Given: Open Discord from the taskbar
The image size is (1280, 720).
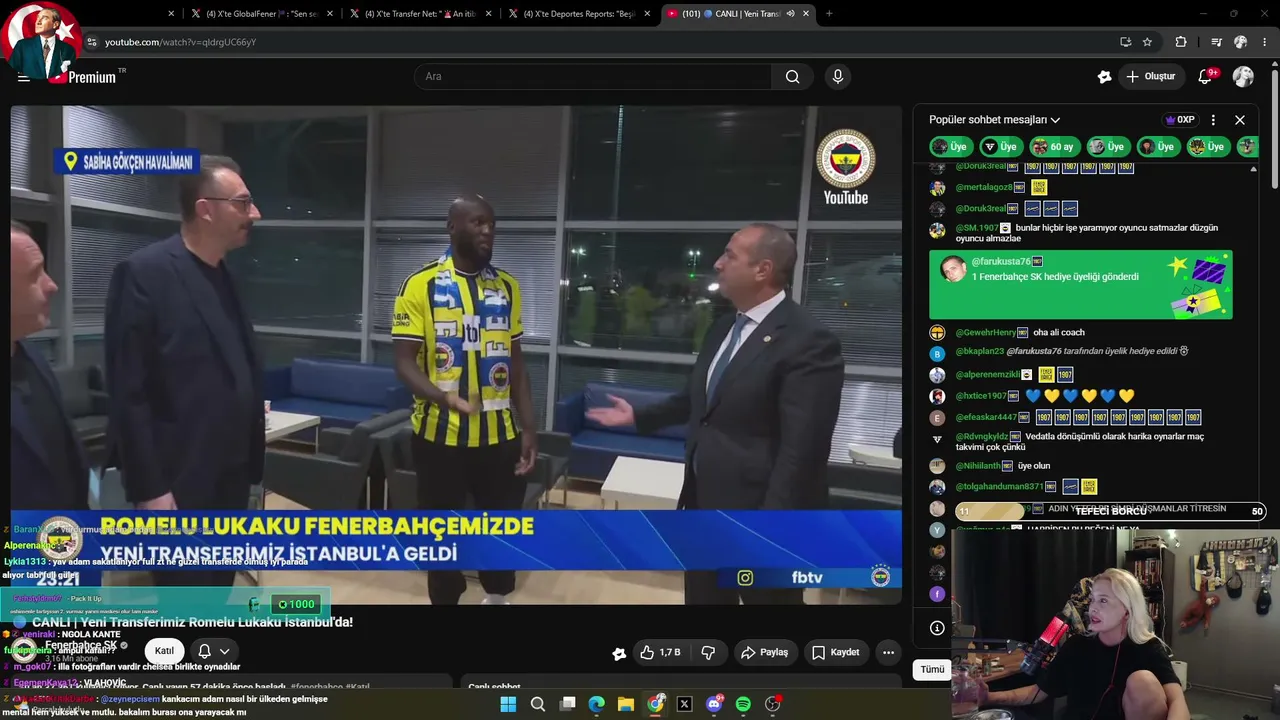Looking at the screenshot, I should tap(714, 704).
